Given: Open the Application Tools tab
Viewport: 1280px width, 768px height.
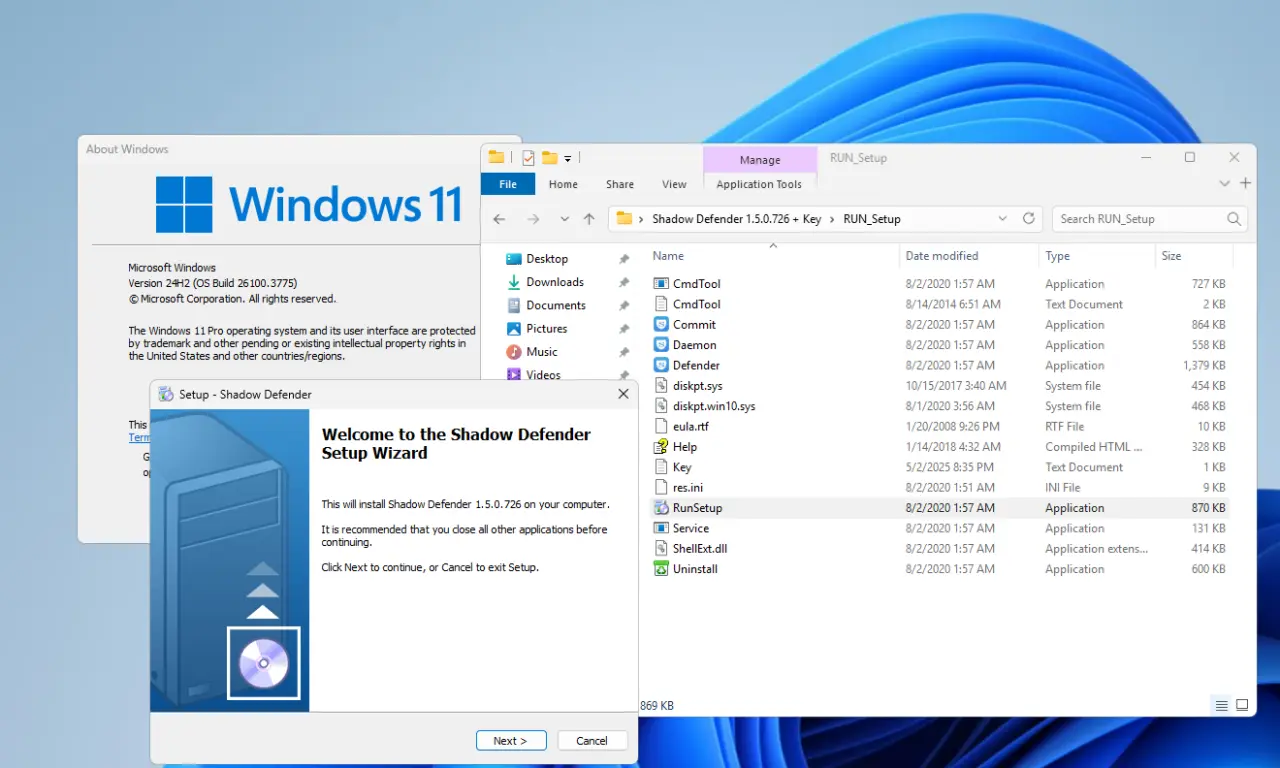Looking at the screenshot, I should point(759,184).
